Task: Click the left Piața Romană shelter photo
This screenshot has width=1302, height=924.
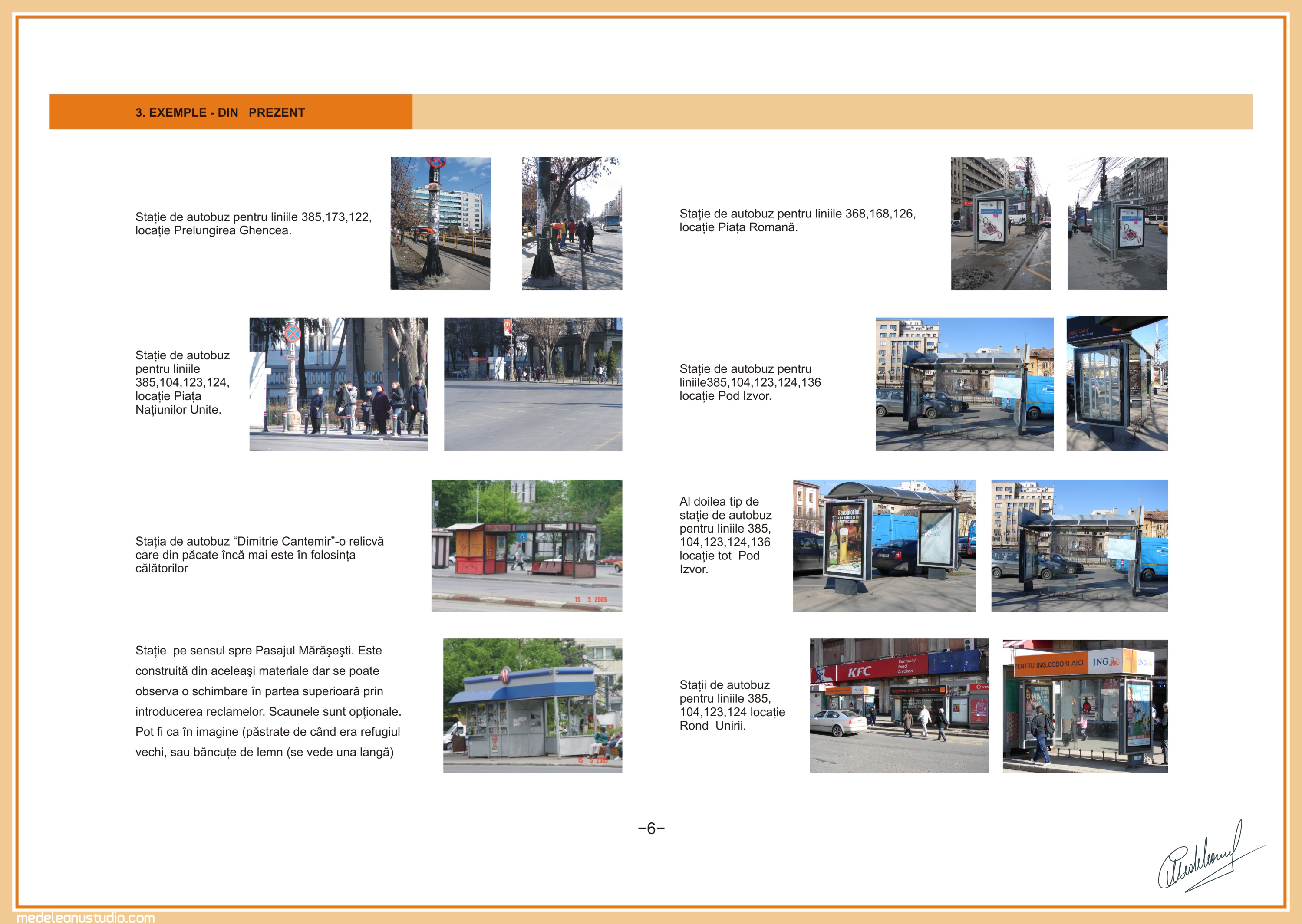Action: [x=1000, y=224]
